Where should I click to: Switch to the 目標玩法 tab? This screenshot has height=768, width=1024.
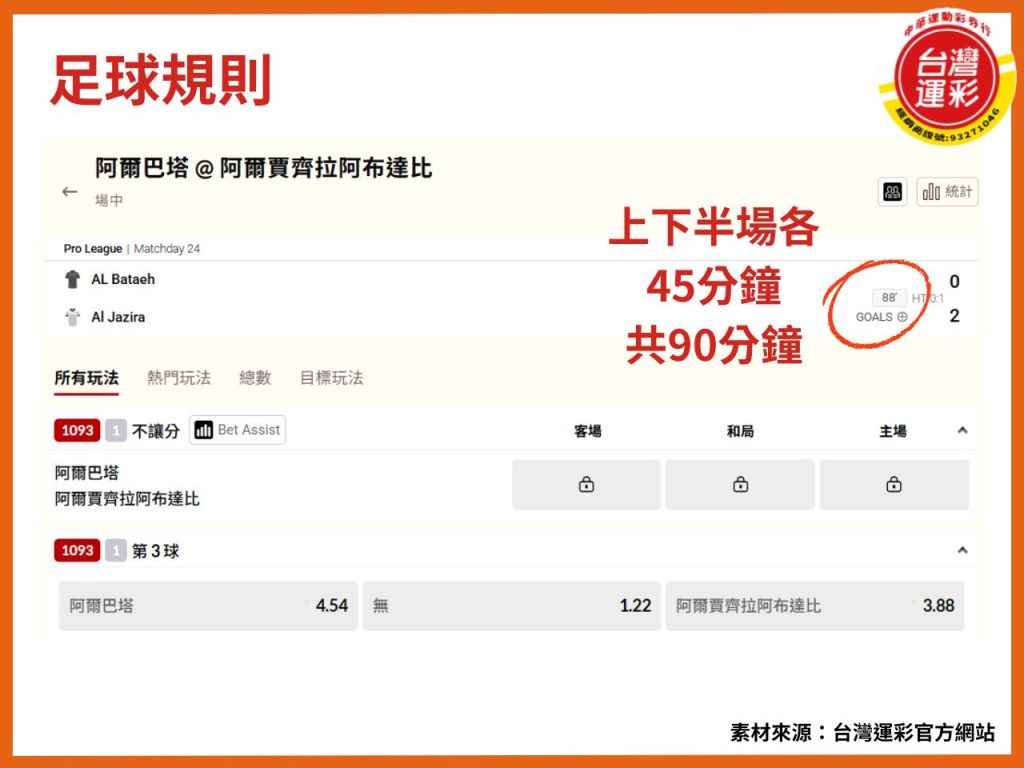point(331,378)
